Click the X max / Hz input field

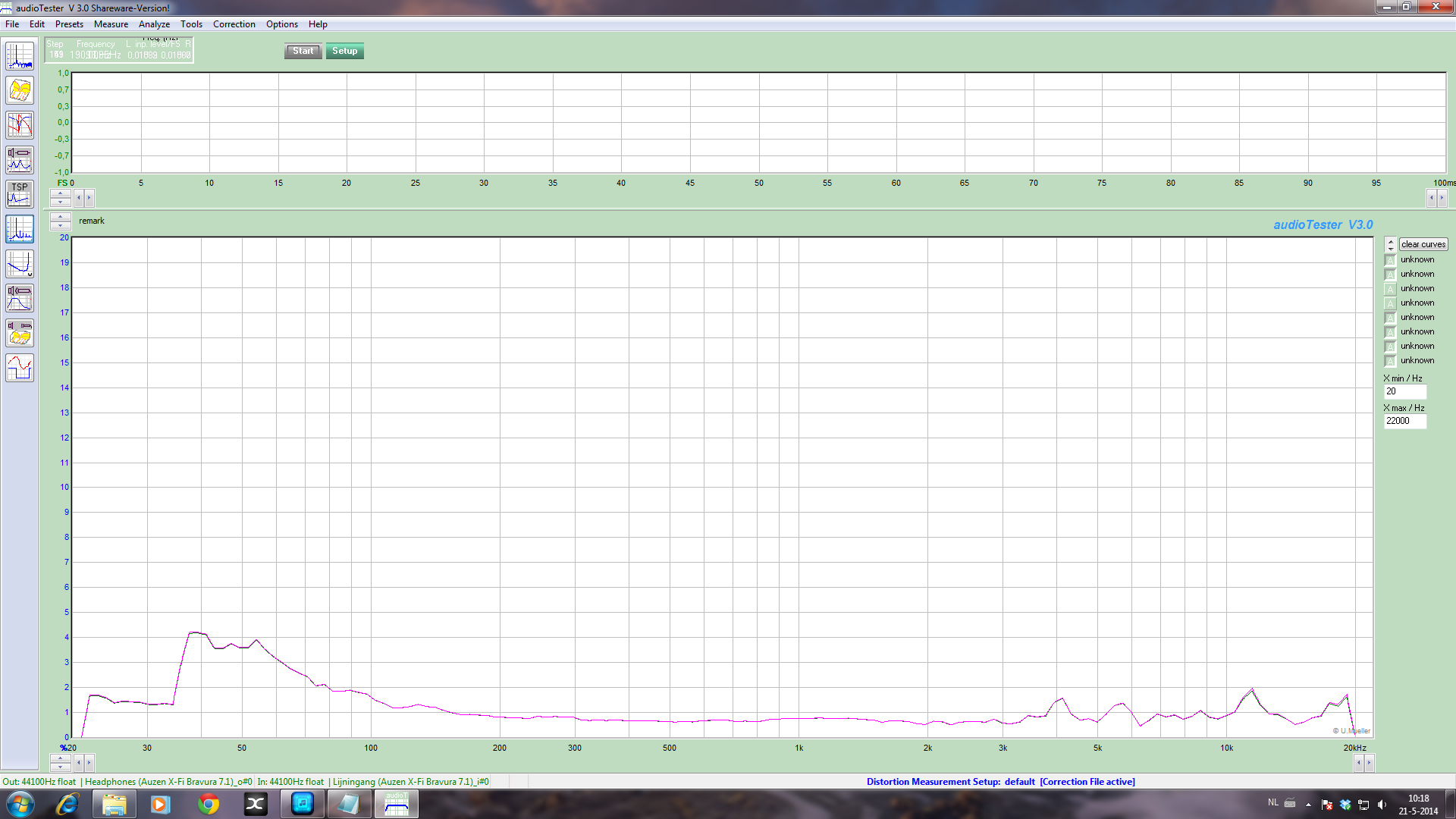click(1405, 421)
